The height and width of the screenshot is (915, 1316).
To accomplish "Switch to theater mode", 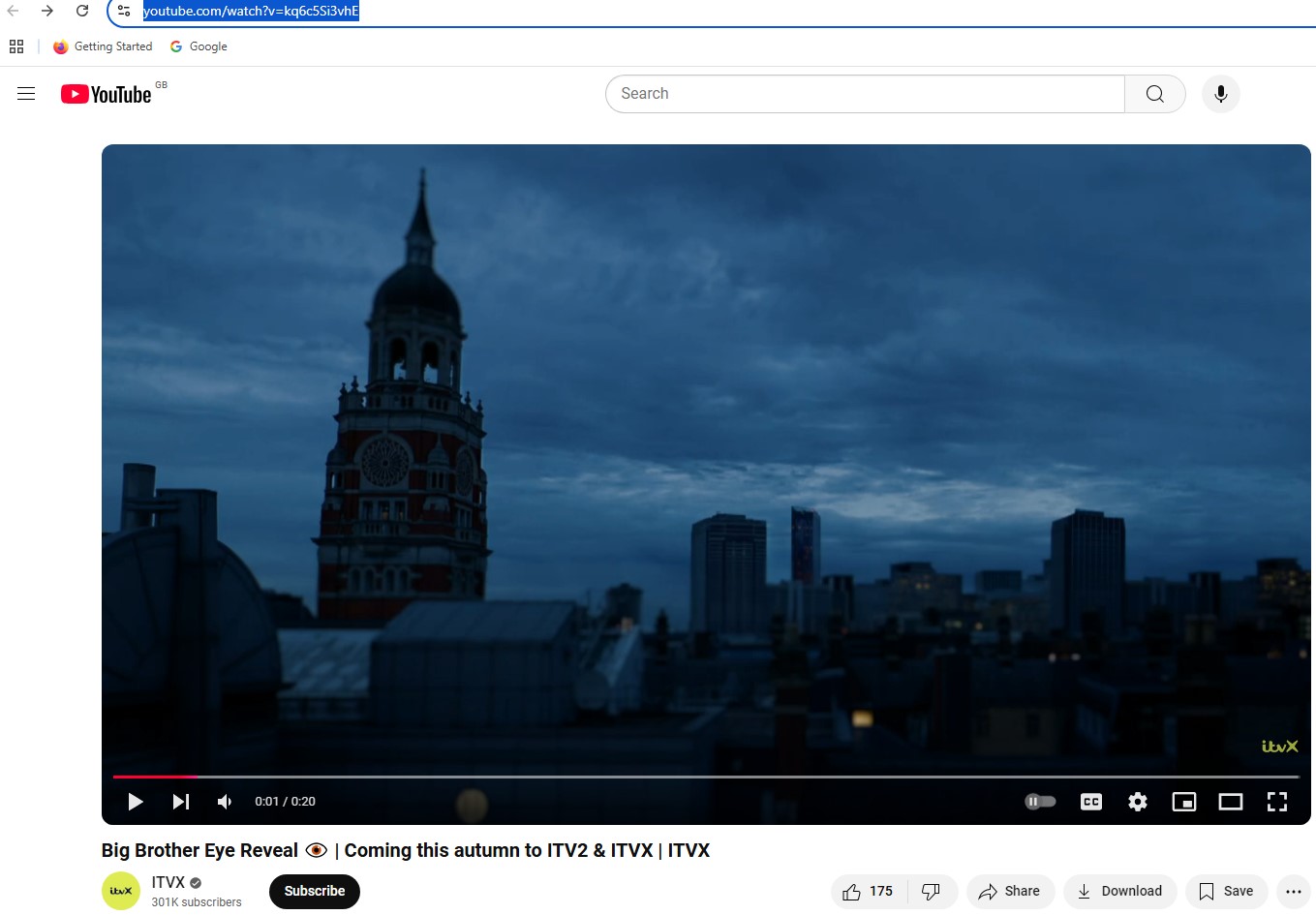I will (1230, 802).
